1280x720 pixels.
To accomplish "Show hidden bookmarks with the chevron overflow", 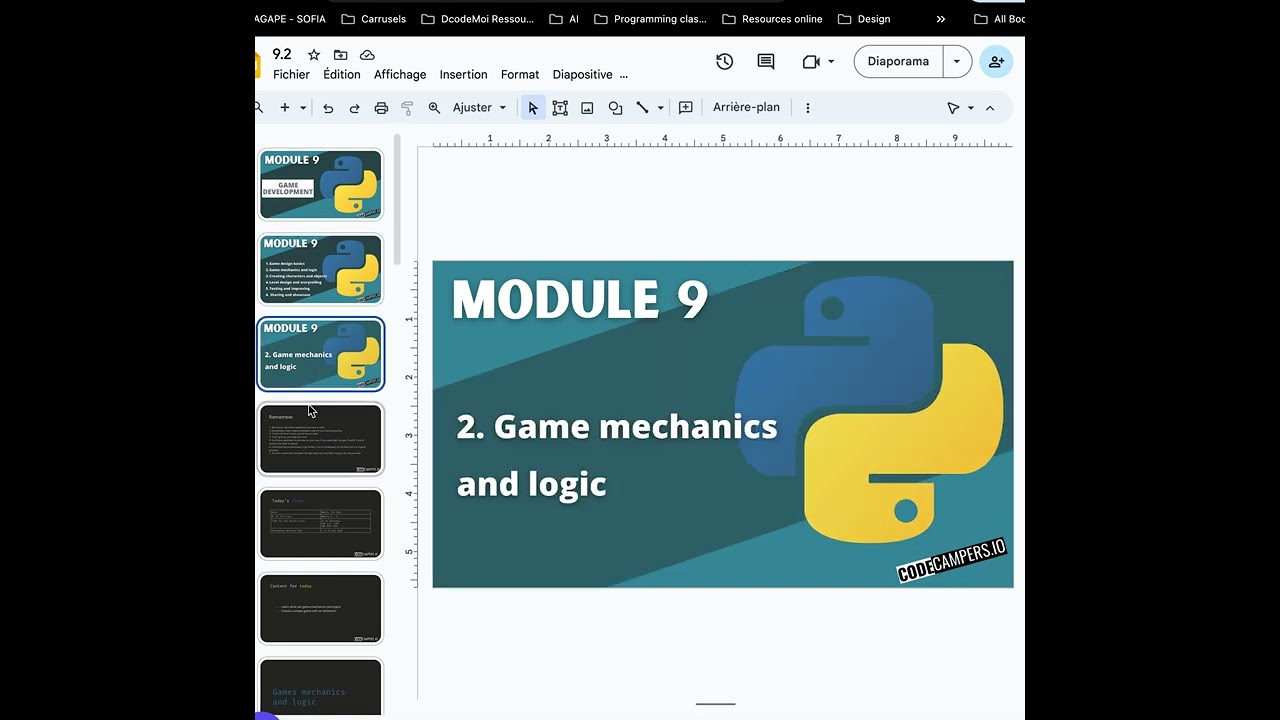I will (x=941, y=19).
